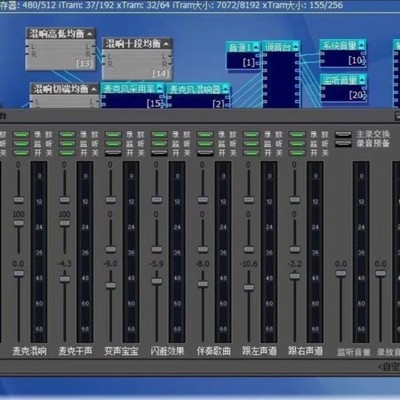Switch off 开关 for the 跟左声道 channel
The image size is (400, 400).
point(251,153)
